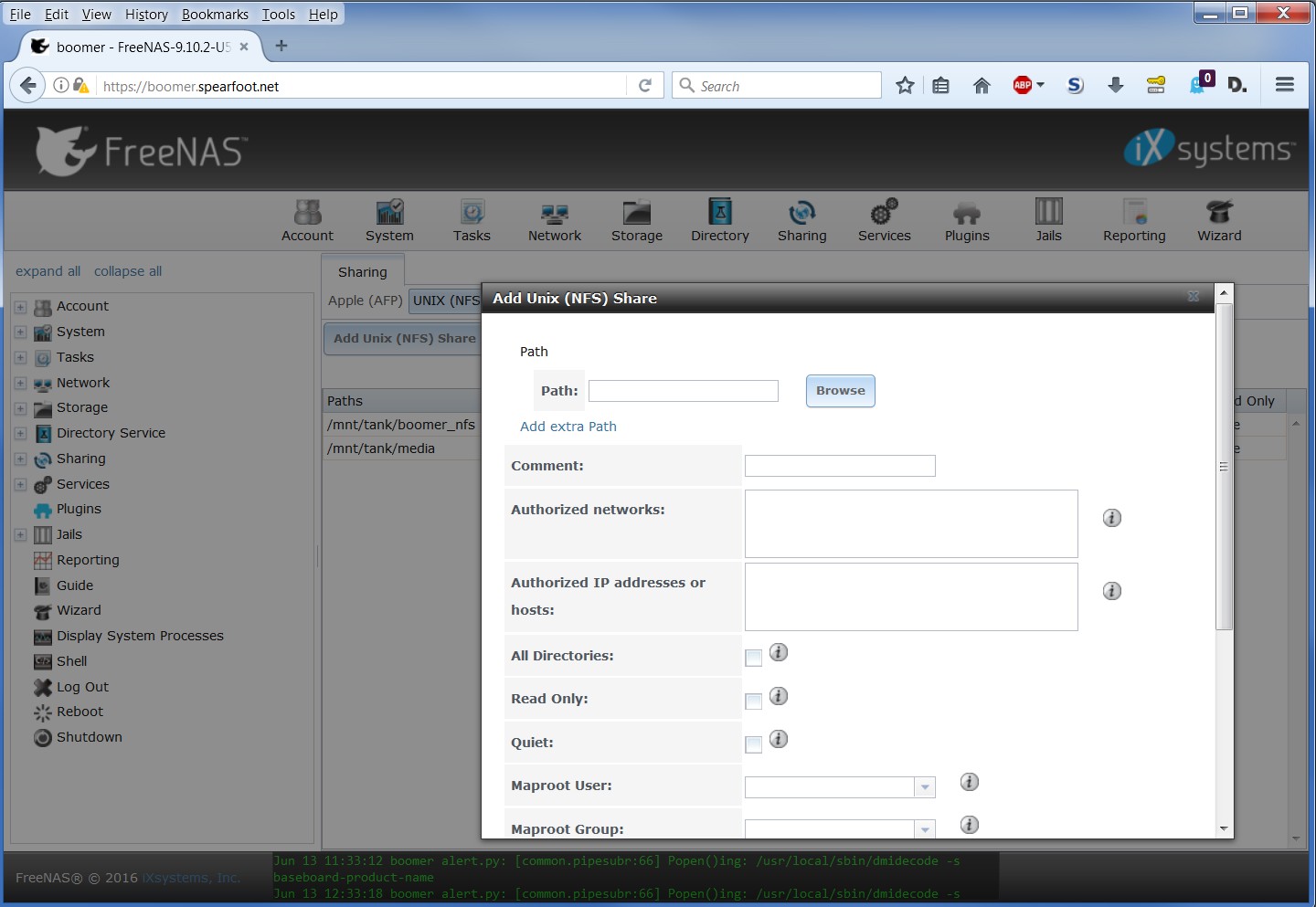
Task: Open Maproot User dropdown
Action: pos(925,787)
